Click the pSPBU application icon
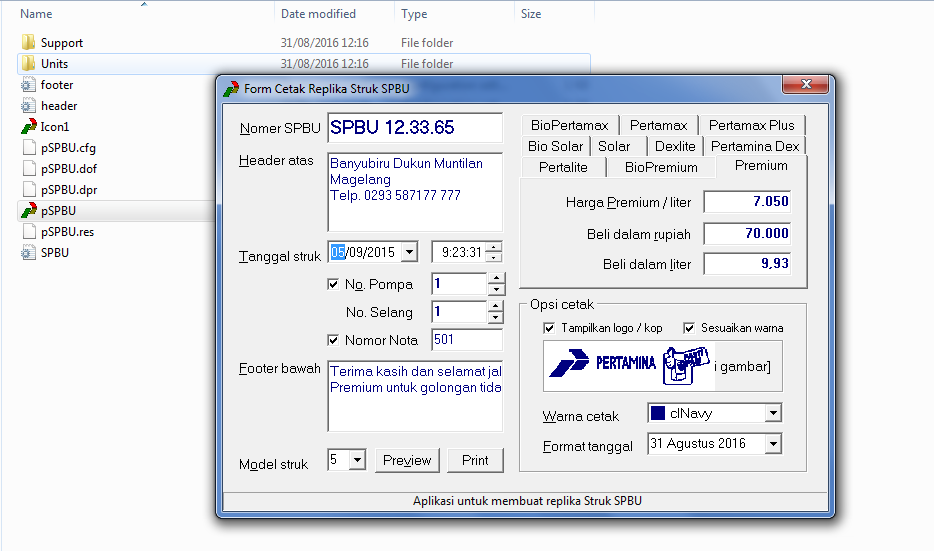This screenshot has width=934, height=551. click(28, 210)
